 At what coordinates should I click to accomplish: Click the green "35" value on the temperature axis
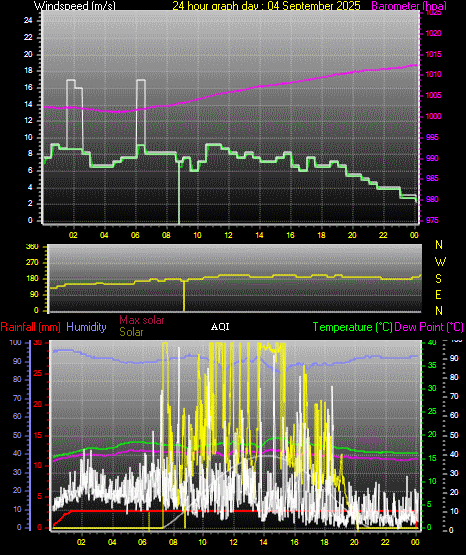click(432, 365)
